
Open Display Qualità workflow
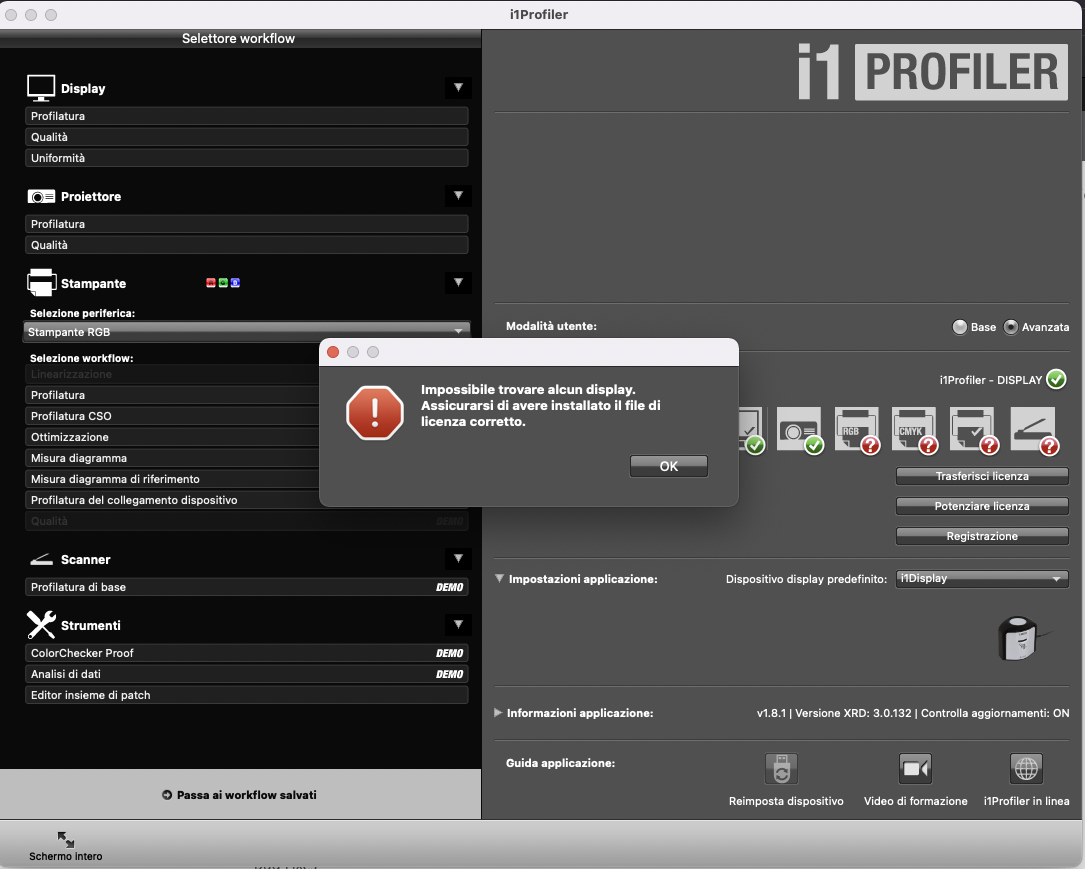coord(246,137)
